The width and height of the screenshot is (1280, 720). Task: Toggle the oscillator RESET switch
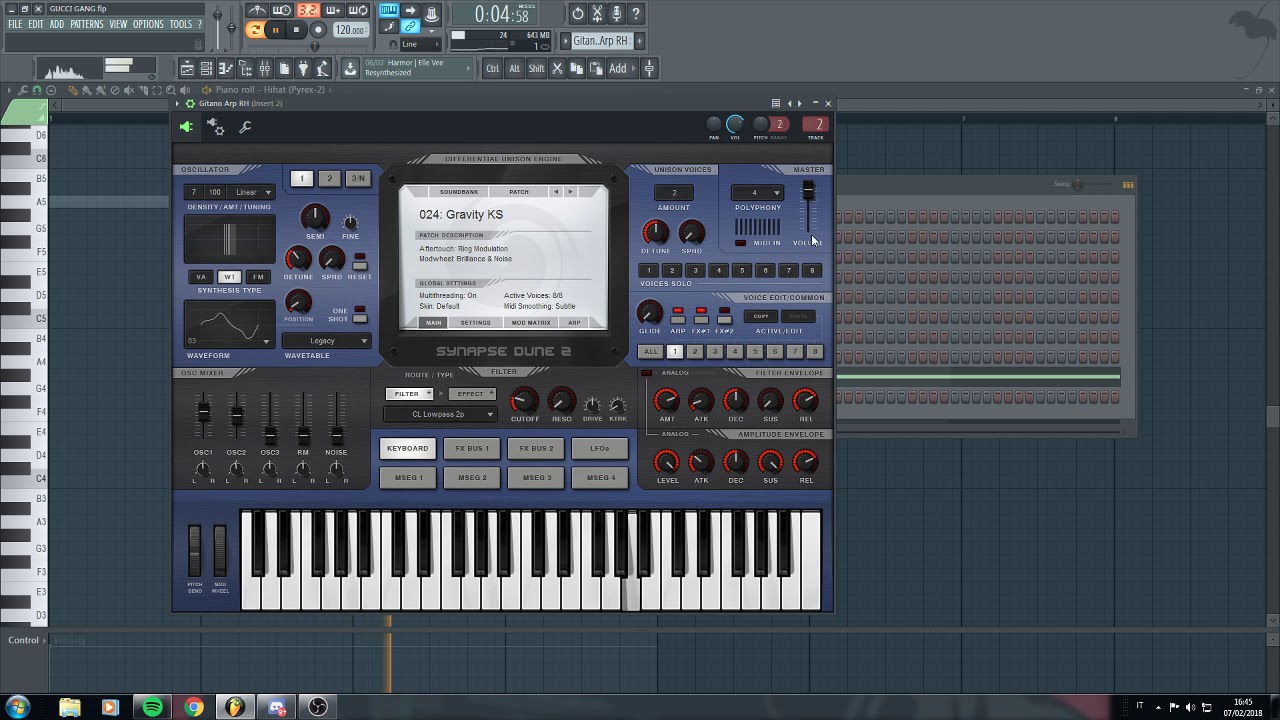(360, 266)
